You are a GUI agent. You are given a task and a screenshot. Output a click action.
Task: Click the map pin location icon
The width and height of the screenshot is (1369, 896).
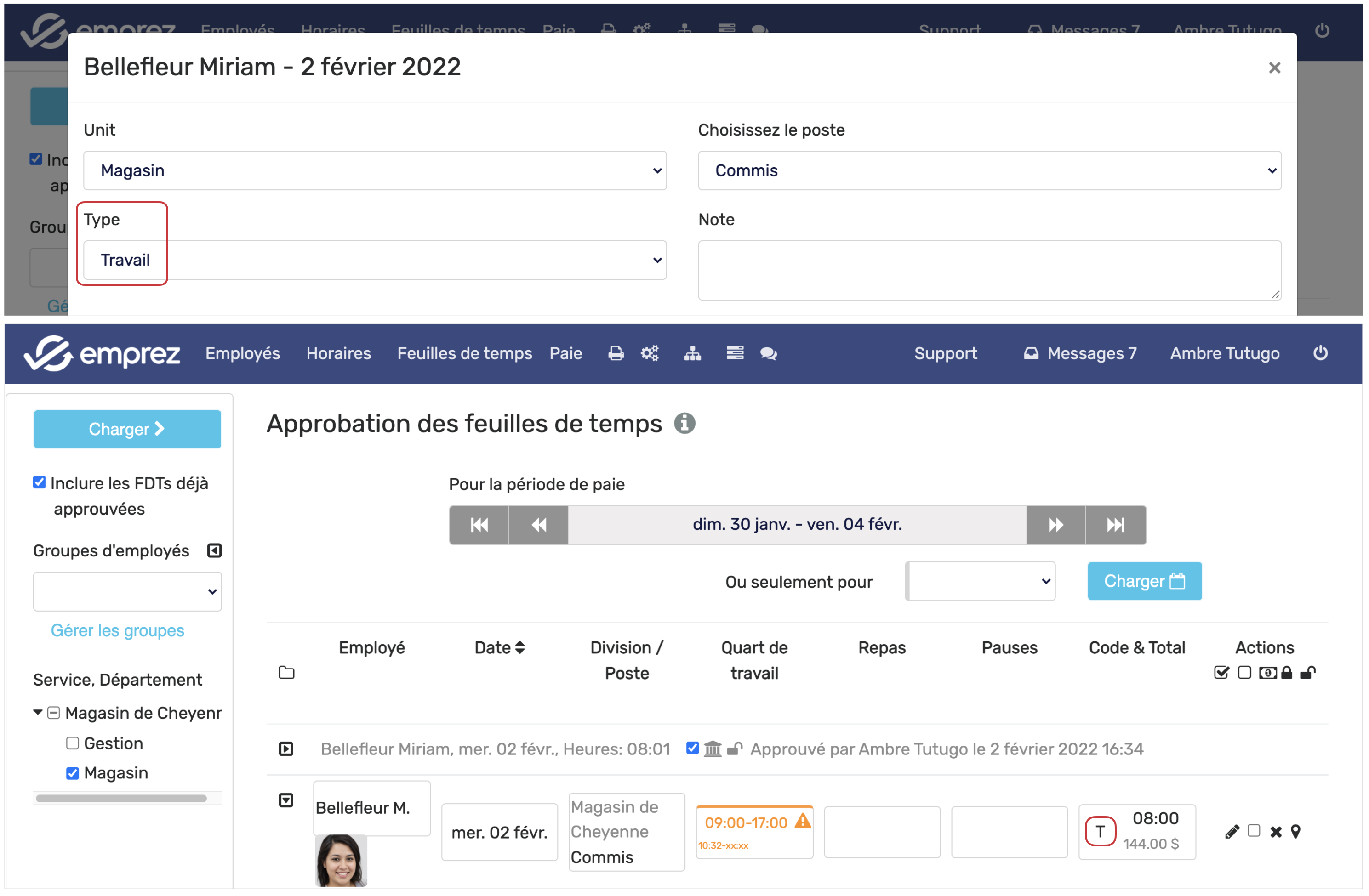[1296, 832]
